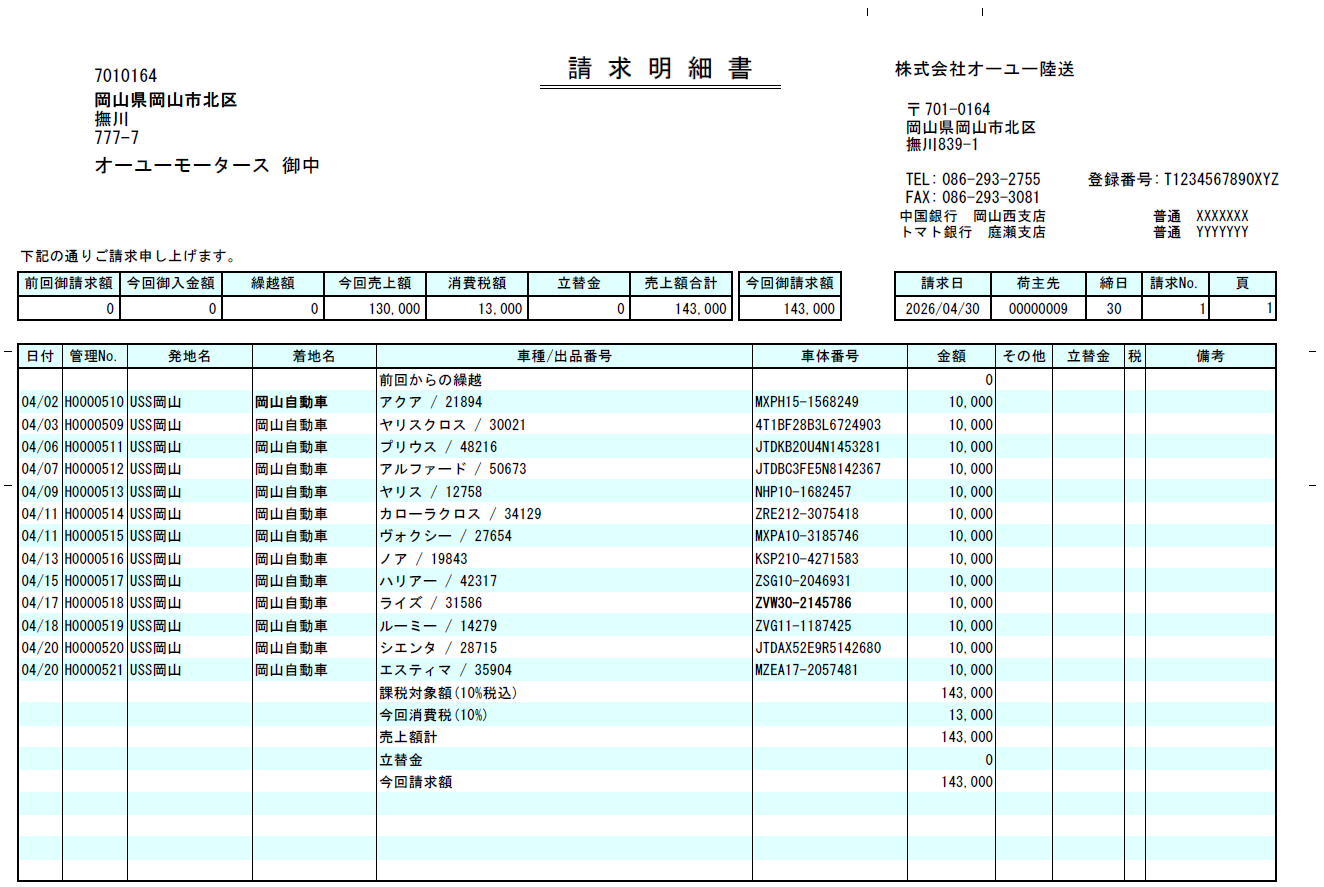The width and height of the screenshot is (1324, 887).
Task: Select bold chassis number ZVW30-2145786
Action: click(804, 603)
